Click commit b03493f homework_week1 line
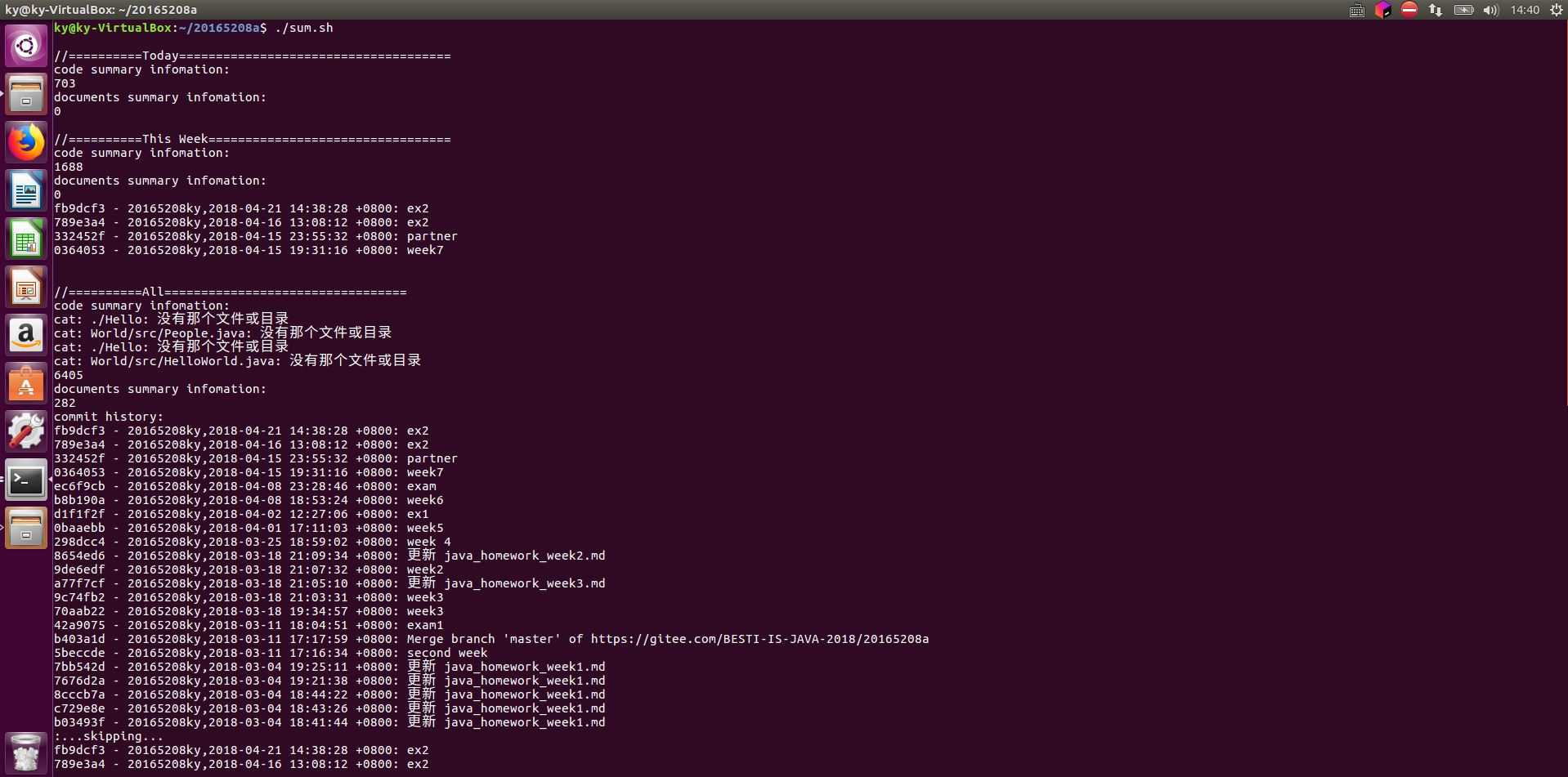This screenshot has width=1568, height=777. (329, 722)
